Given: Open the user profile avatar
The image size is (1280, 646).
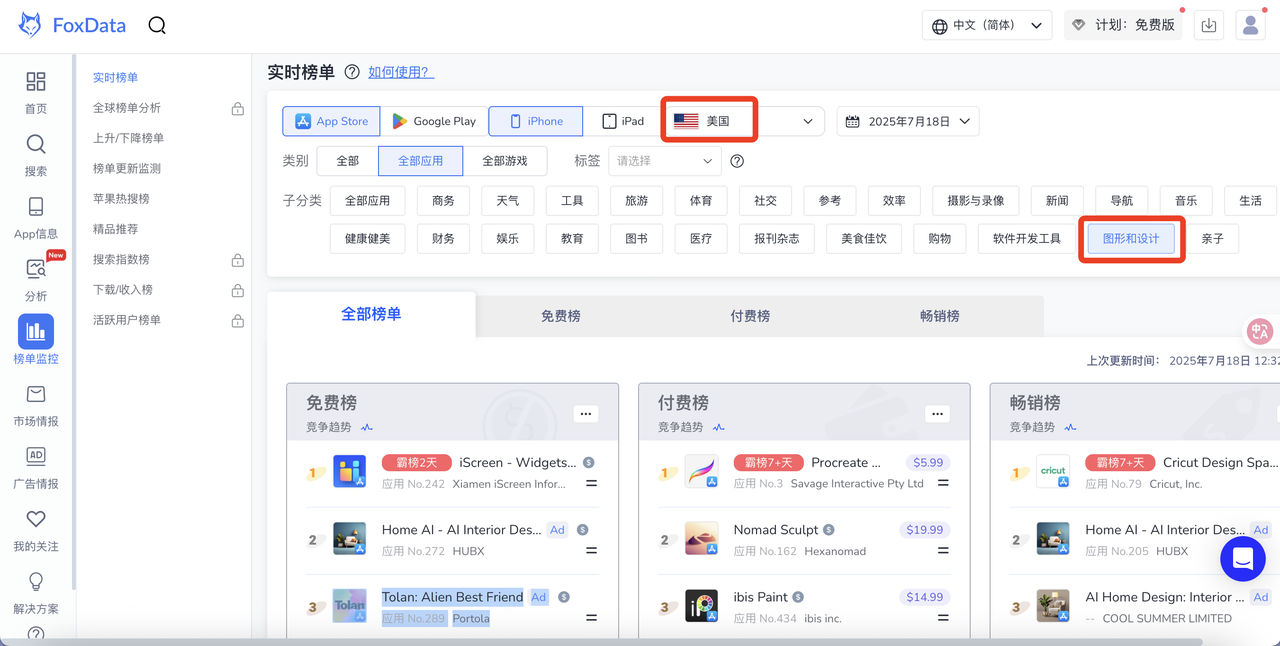Looking at the screenshot, I should tap(1251, 26).
